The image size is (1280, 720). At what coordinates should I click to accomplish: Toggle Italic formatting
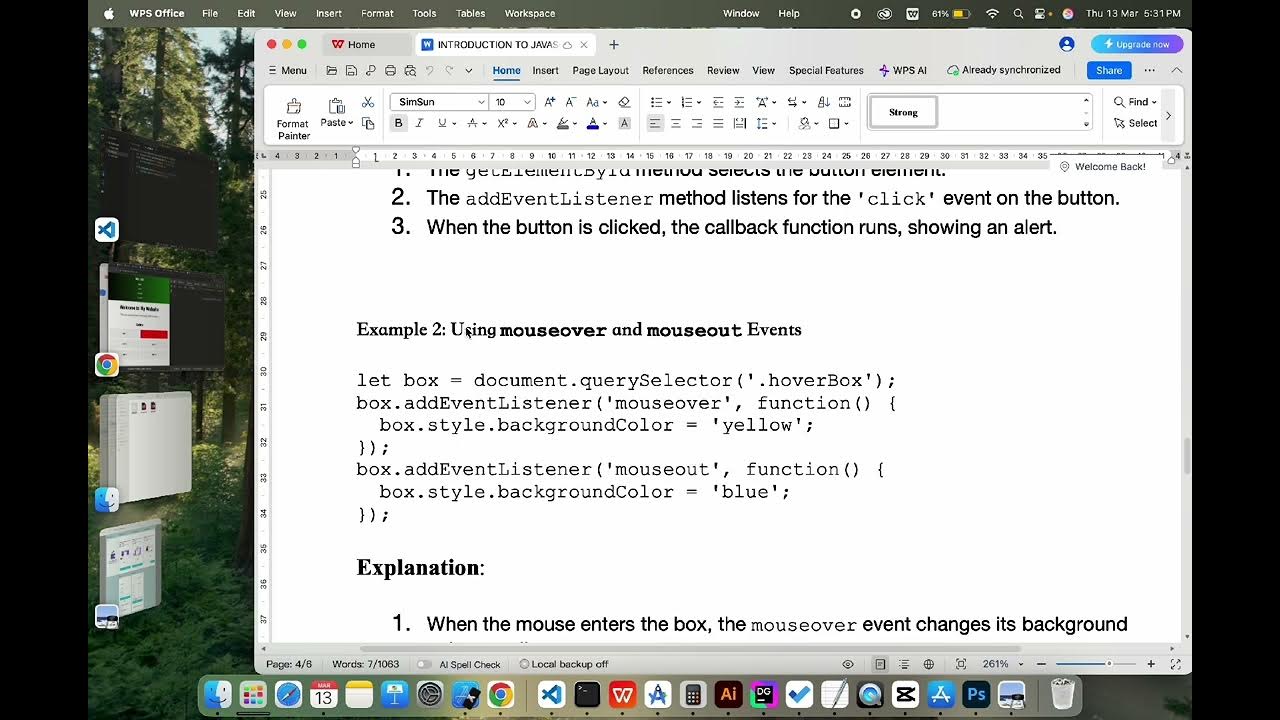pos(419,123)
